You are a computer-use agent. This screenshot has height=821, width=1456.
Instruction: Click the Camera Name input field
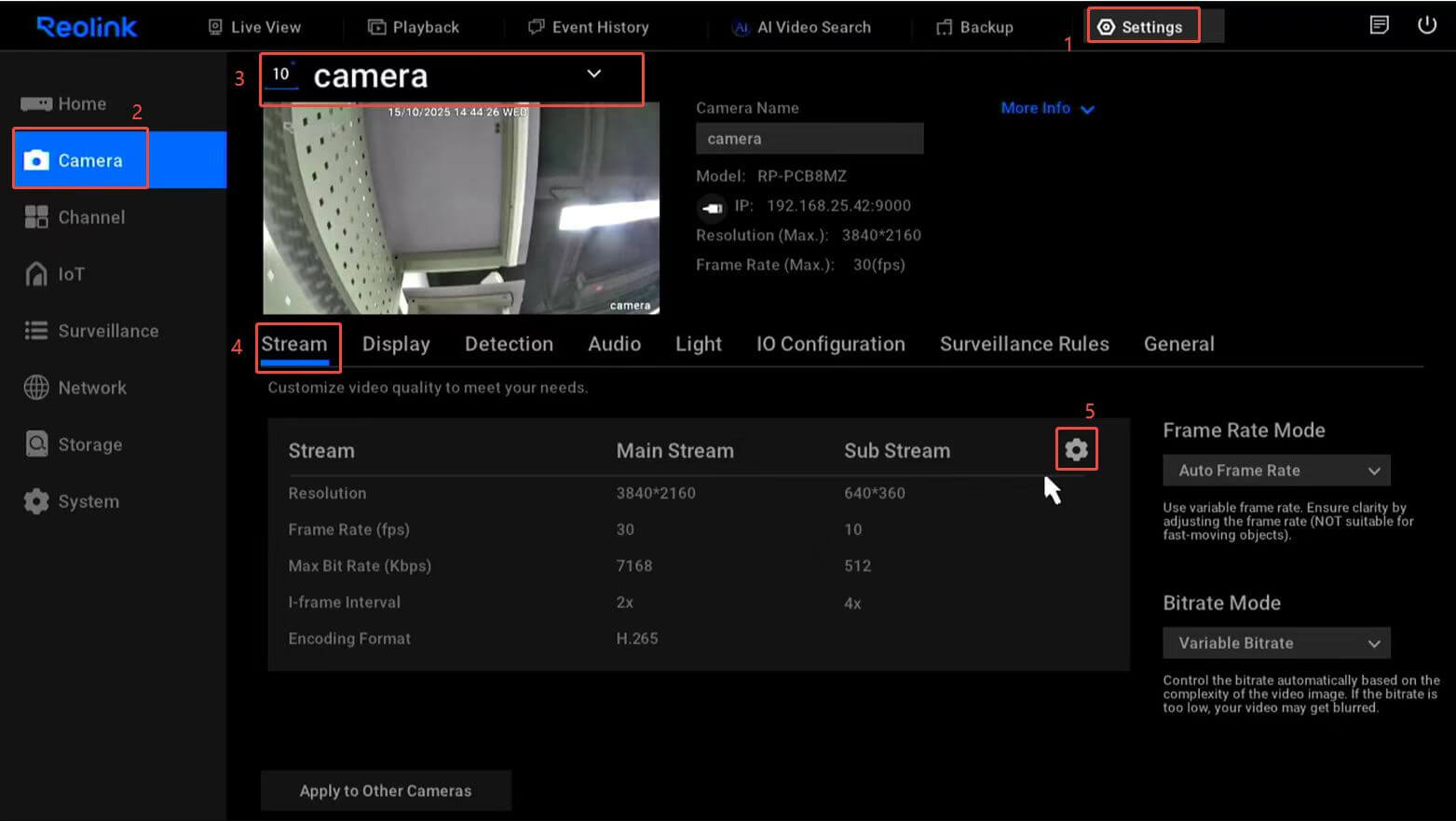tap(809, 139)
